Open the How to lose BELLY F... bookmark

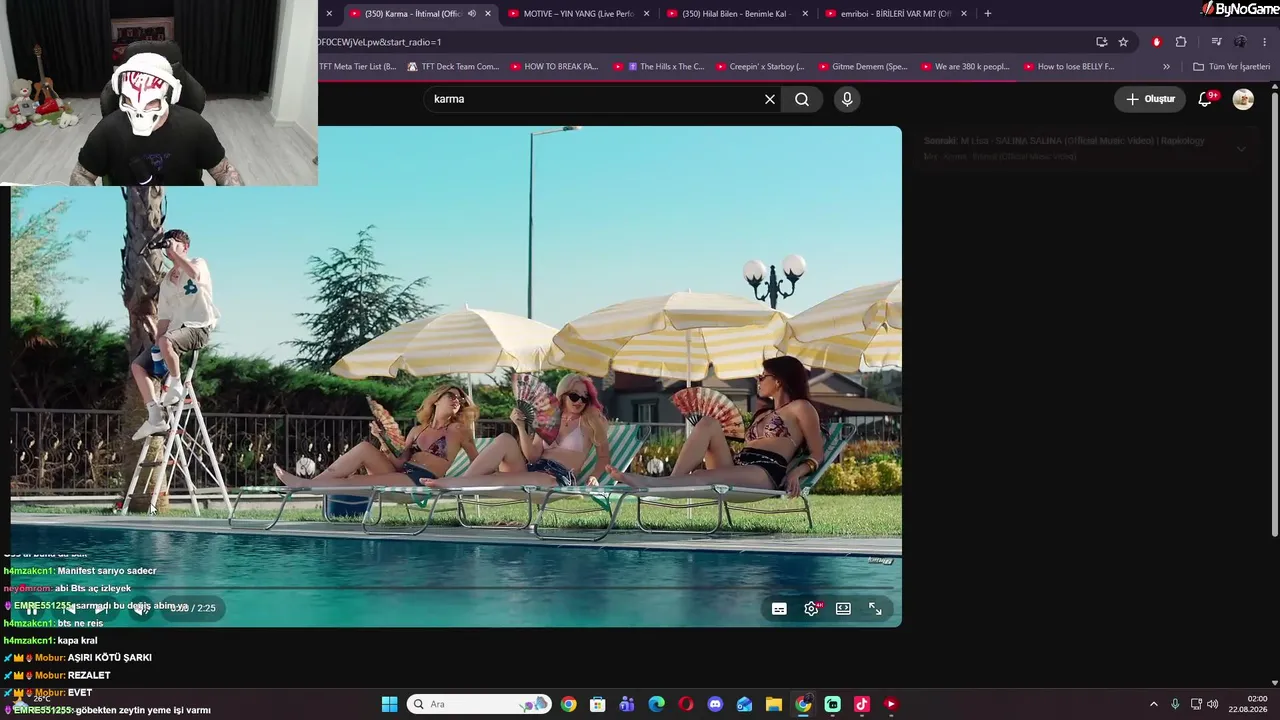point(1068,67)
